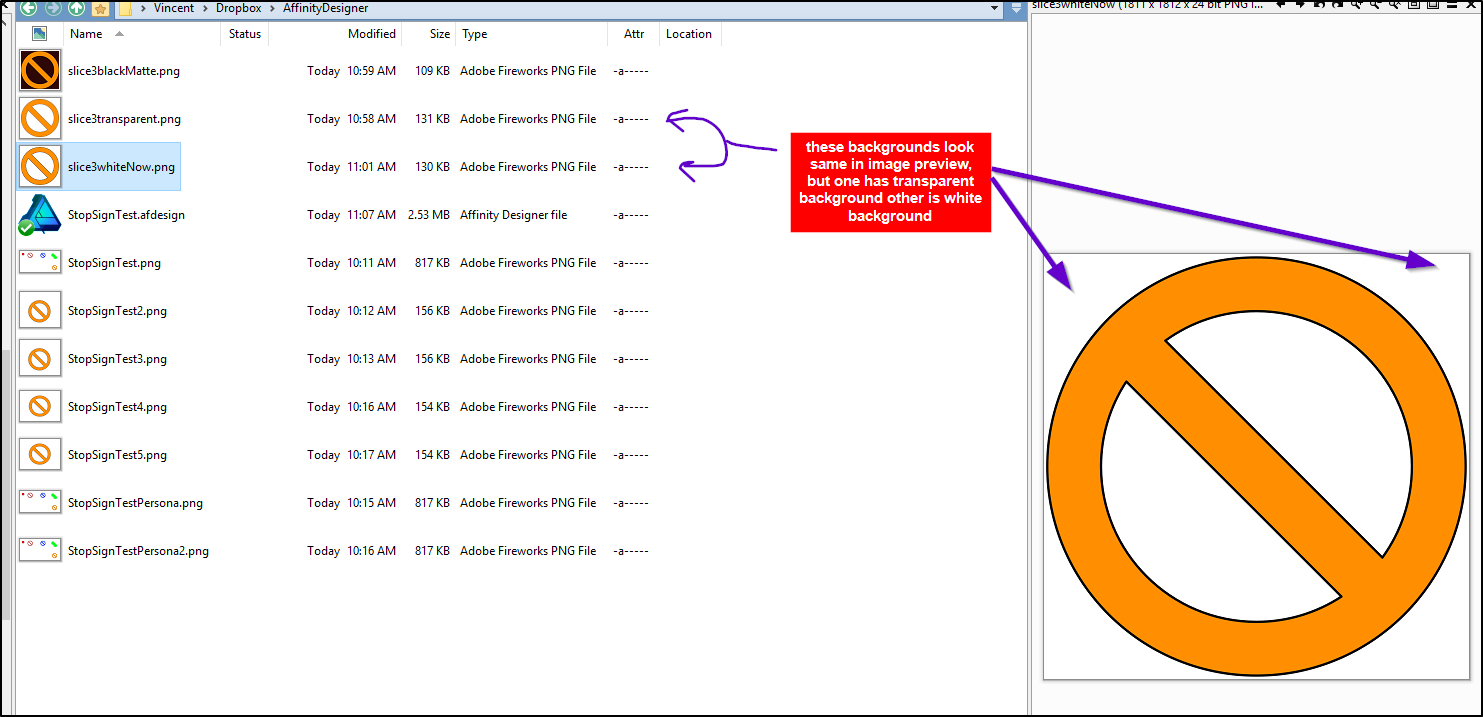The image size is (1483, 717).
Task: Sort the list by Size column
Action: click(x=440, y=34)
